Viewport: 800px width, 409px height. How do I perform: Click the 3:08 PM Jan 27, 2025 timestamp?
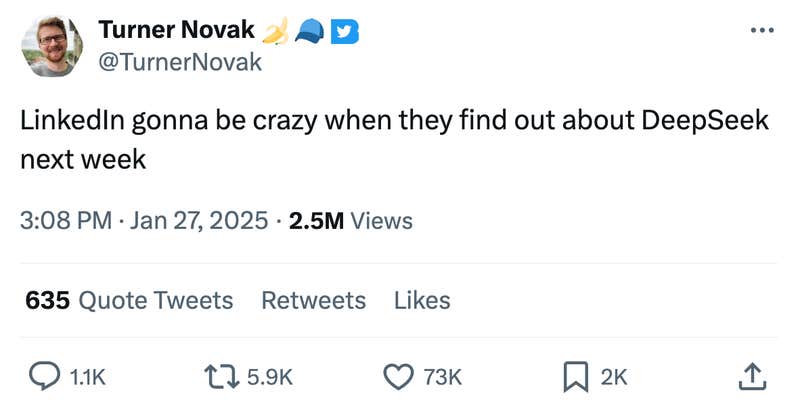pos(143,220)
